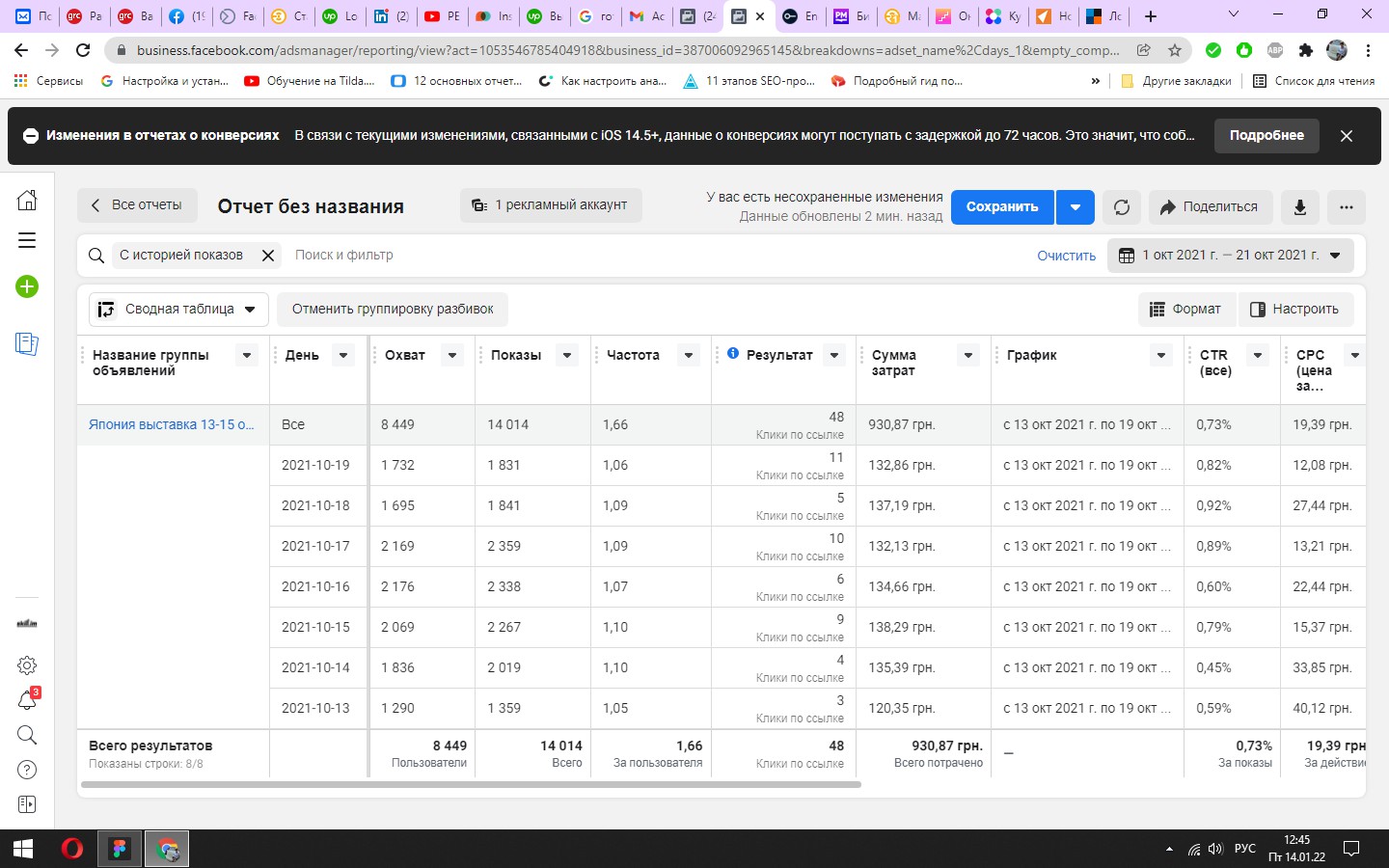Focus the Поиск и фильтр field

tap(656, 256)
